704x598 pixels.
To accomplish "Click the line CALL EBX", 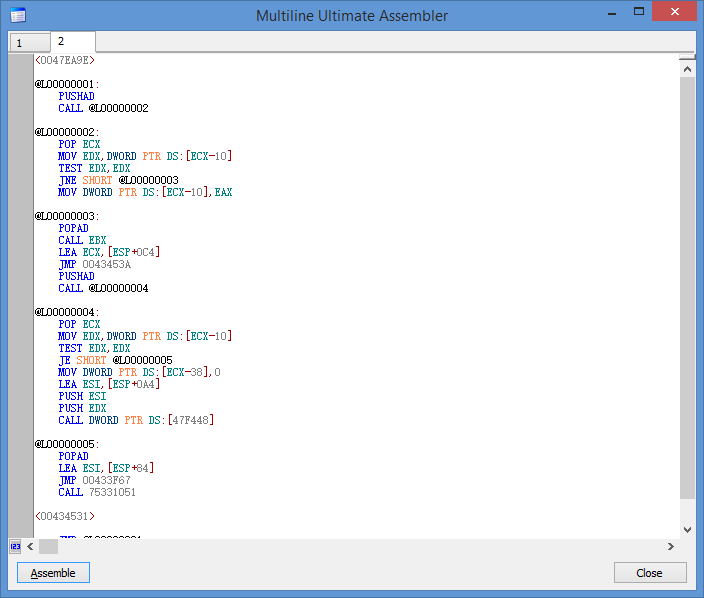I will click(x=82, y=240).
